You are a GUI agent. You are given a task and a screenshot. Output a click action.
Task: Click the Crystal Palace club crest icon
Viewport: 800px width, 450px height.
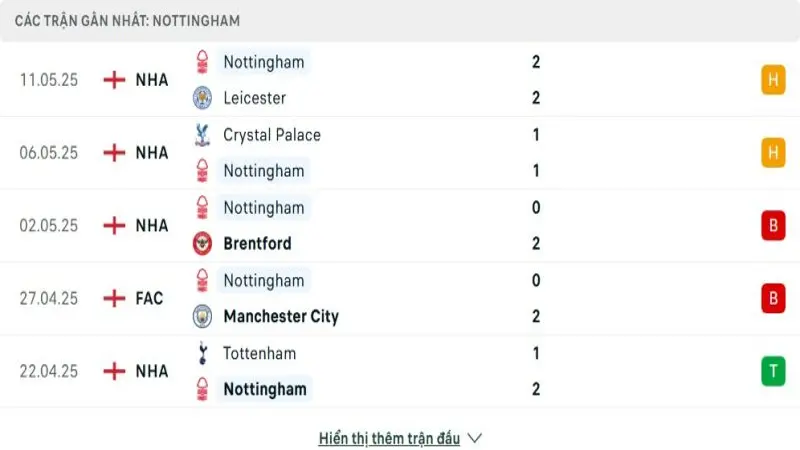point(203,135)
